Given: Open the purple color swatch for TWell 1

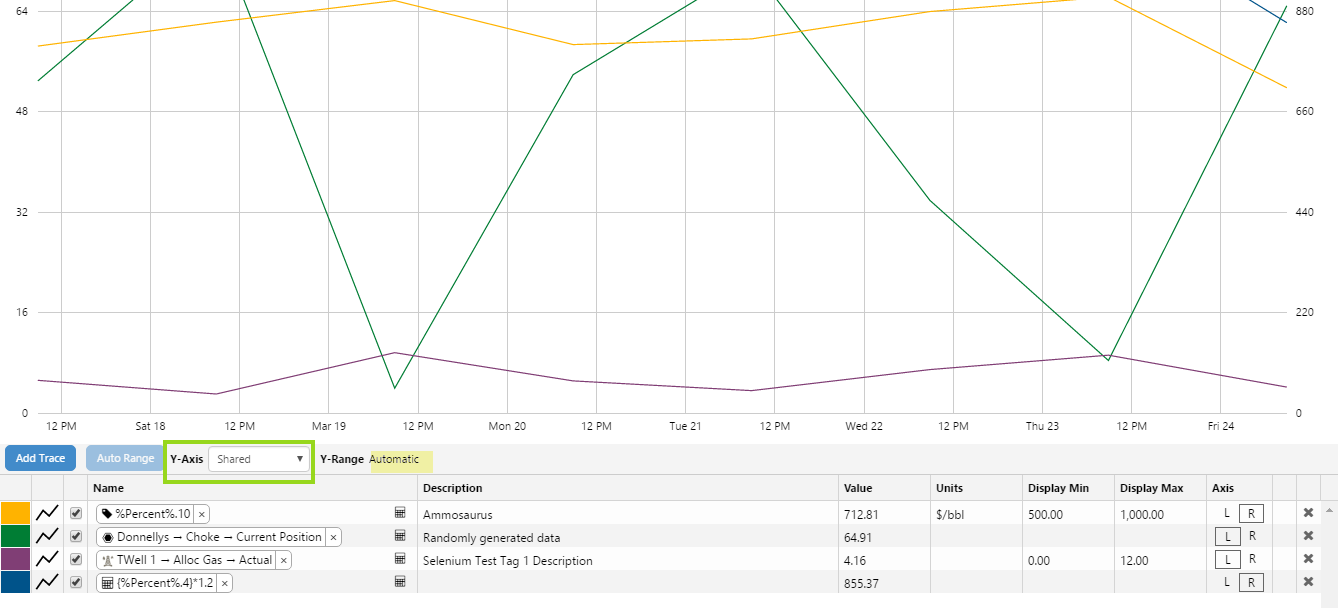Looking at the screenshot, I should click(16, 560).
